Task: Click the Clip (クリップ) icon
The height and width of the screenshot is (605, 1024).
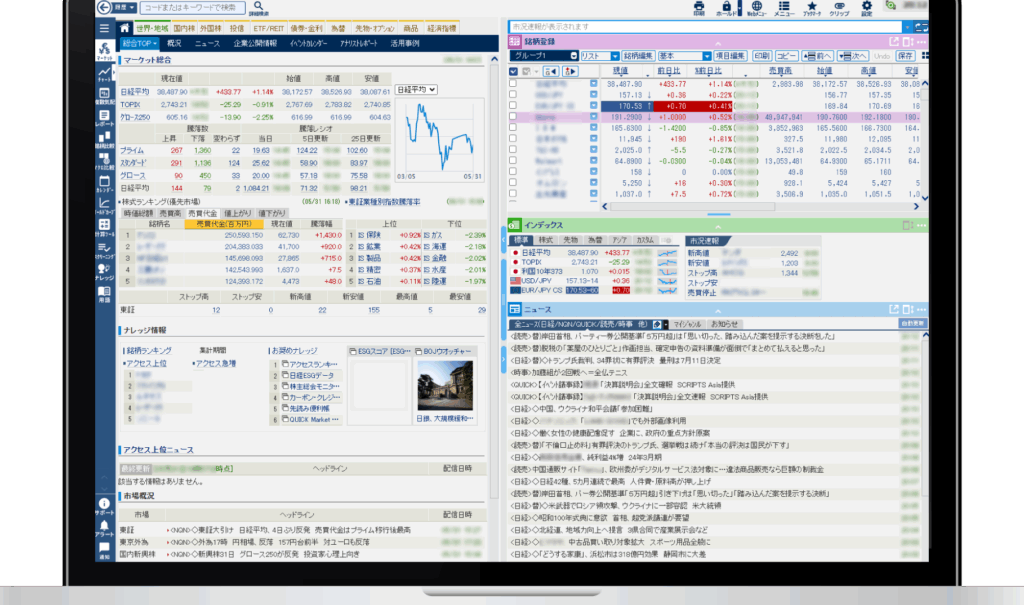Action: [x=840, y=8]
